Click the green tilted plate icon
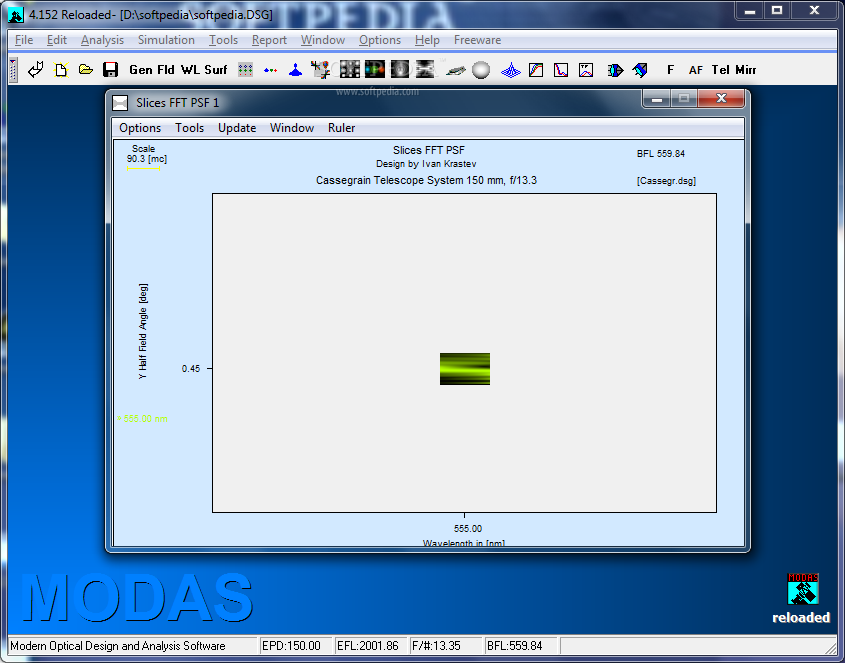The height and width of the screenshot is (663, 845). tap(455, 70)
